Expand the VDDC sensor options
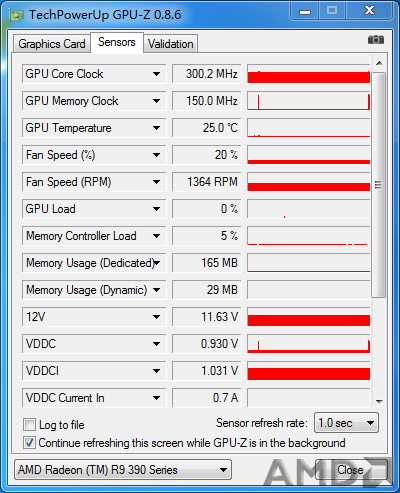 [156, 344]
